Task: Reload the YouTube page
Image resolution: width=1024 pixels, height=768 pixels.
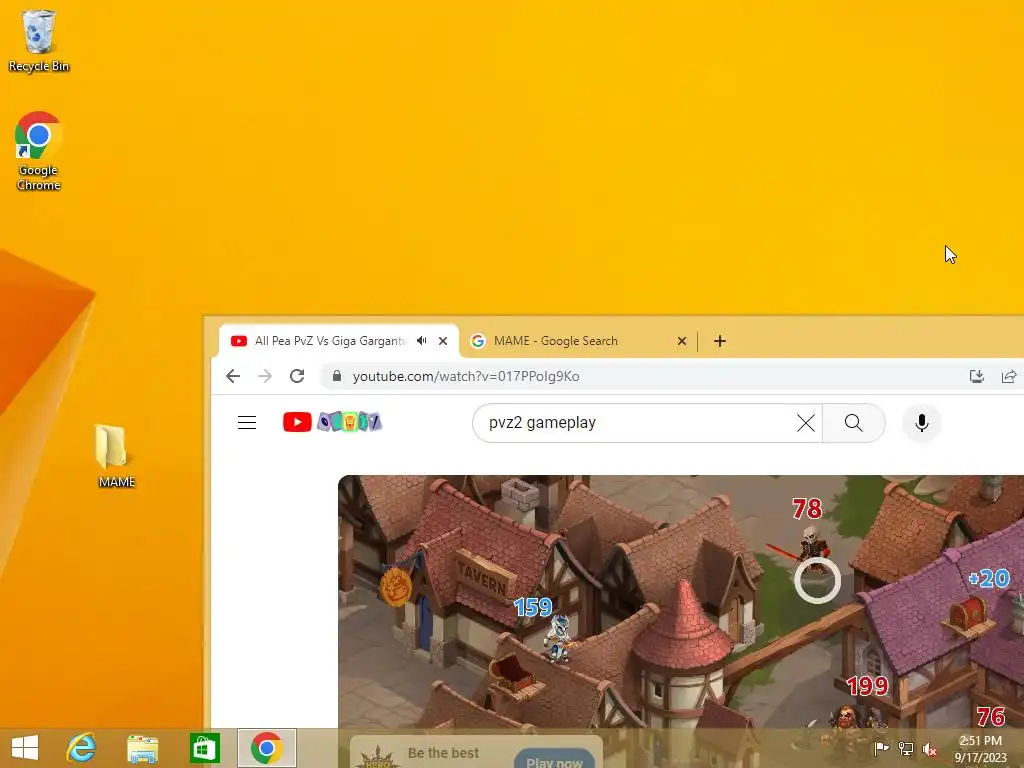Action: point(297,376)
